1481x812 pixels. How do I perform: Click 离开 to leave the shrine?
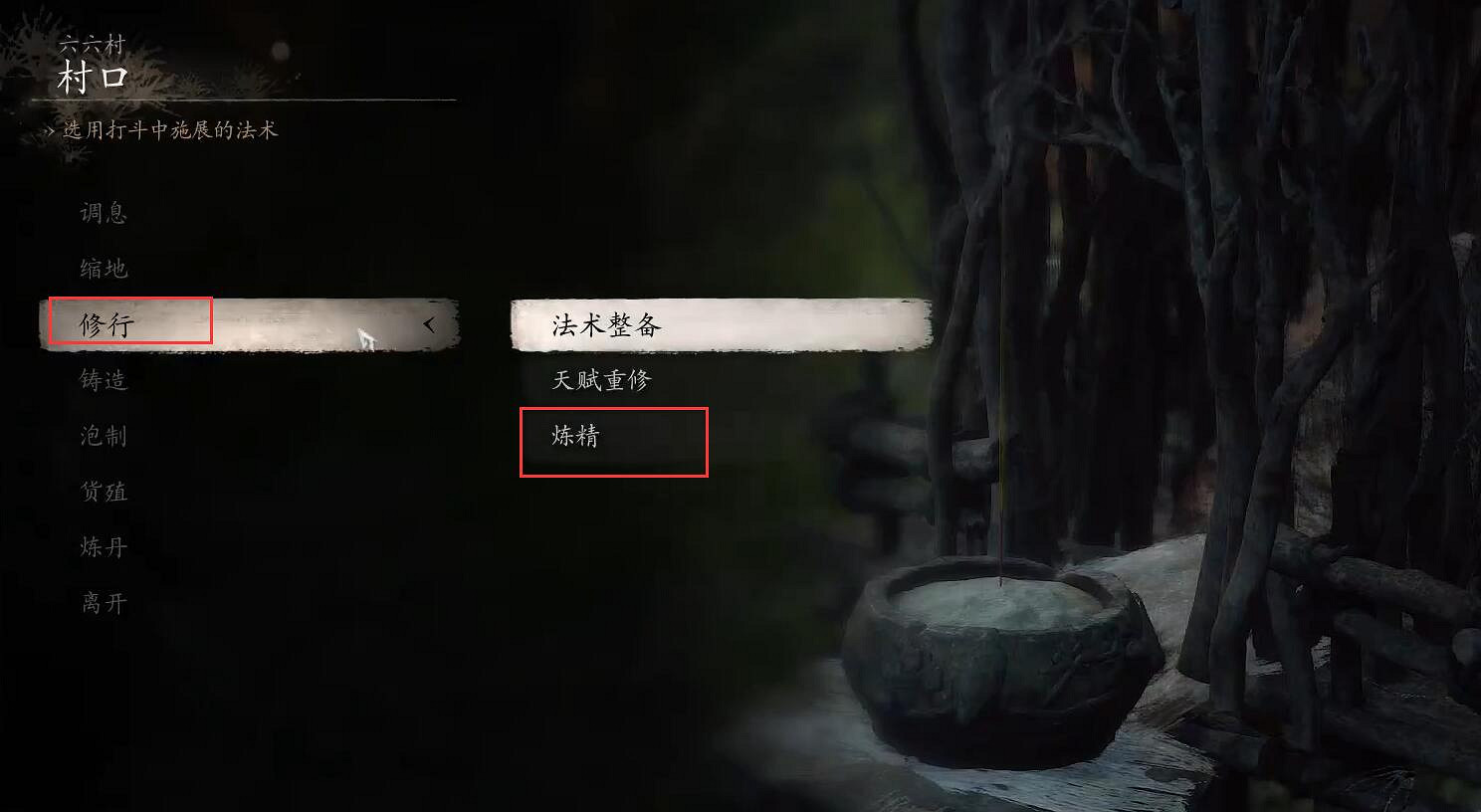pyautogui.click(x=104, y=603)
